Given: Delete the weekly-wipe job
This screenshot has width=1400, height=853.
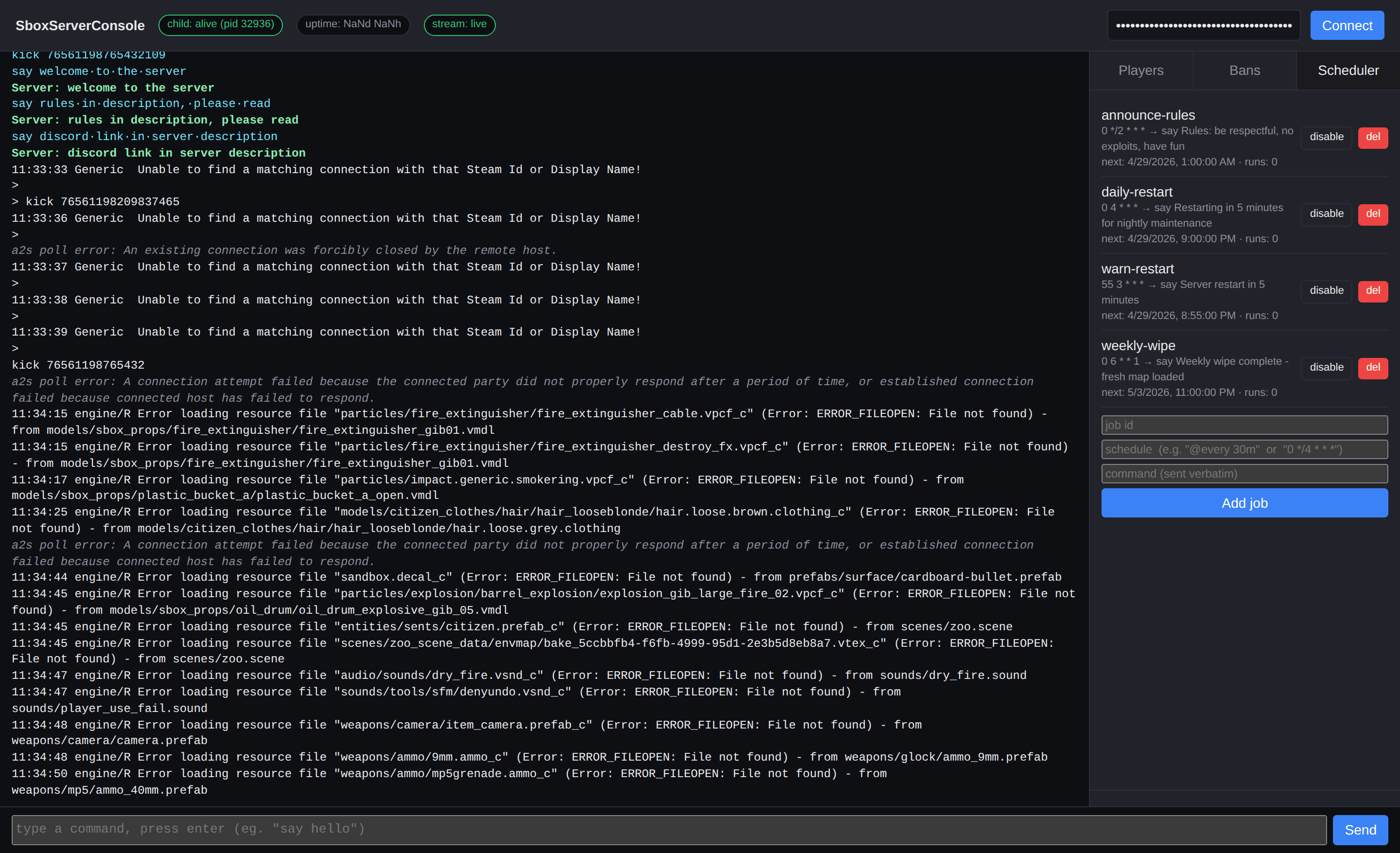Looking at the screenshot, I should pos(1373,367).
